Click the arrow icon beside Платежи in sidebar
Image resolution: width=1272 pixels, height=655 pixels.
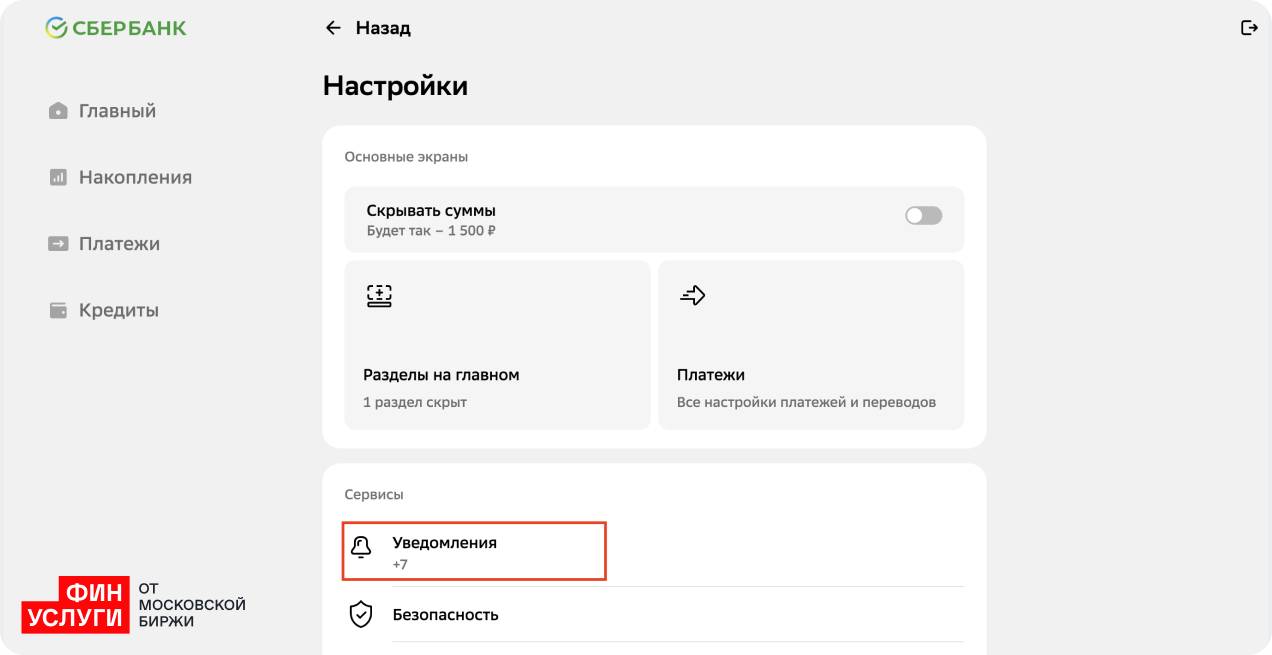[58, 244]
